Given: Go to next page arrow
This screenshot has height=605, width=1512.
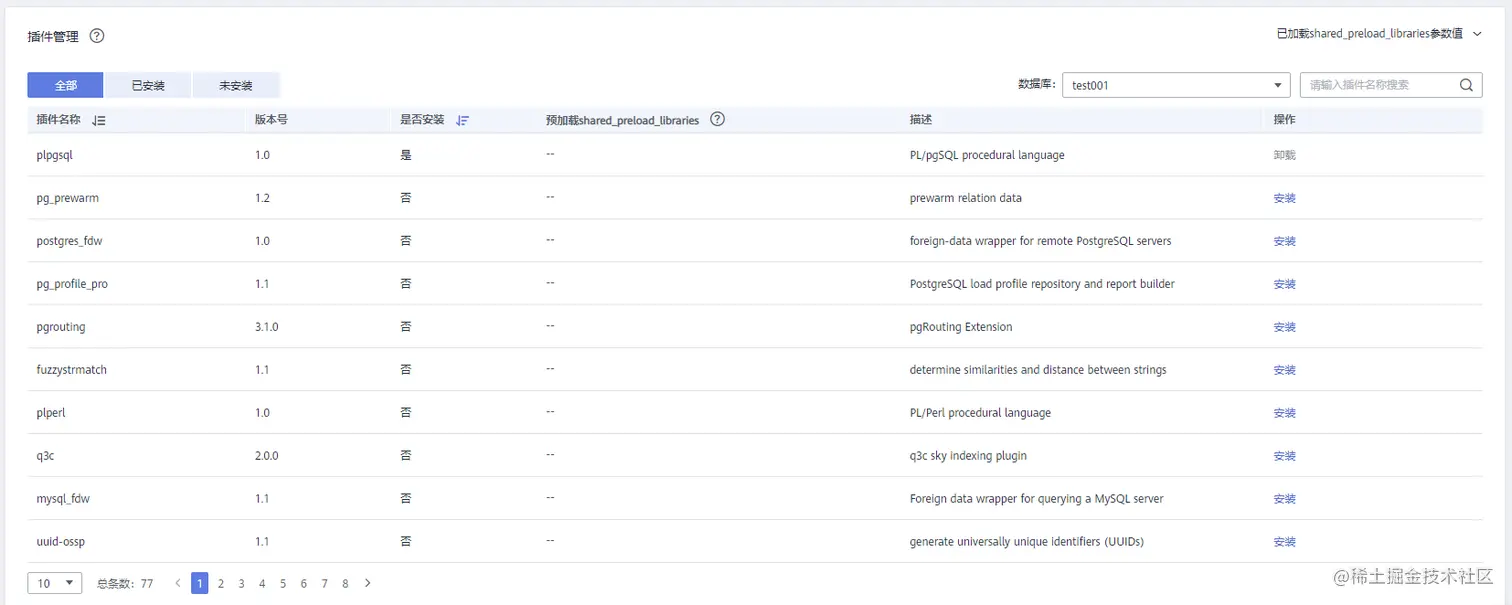Looking at the screenshot, I should tap(367, 583).
